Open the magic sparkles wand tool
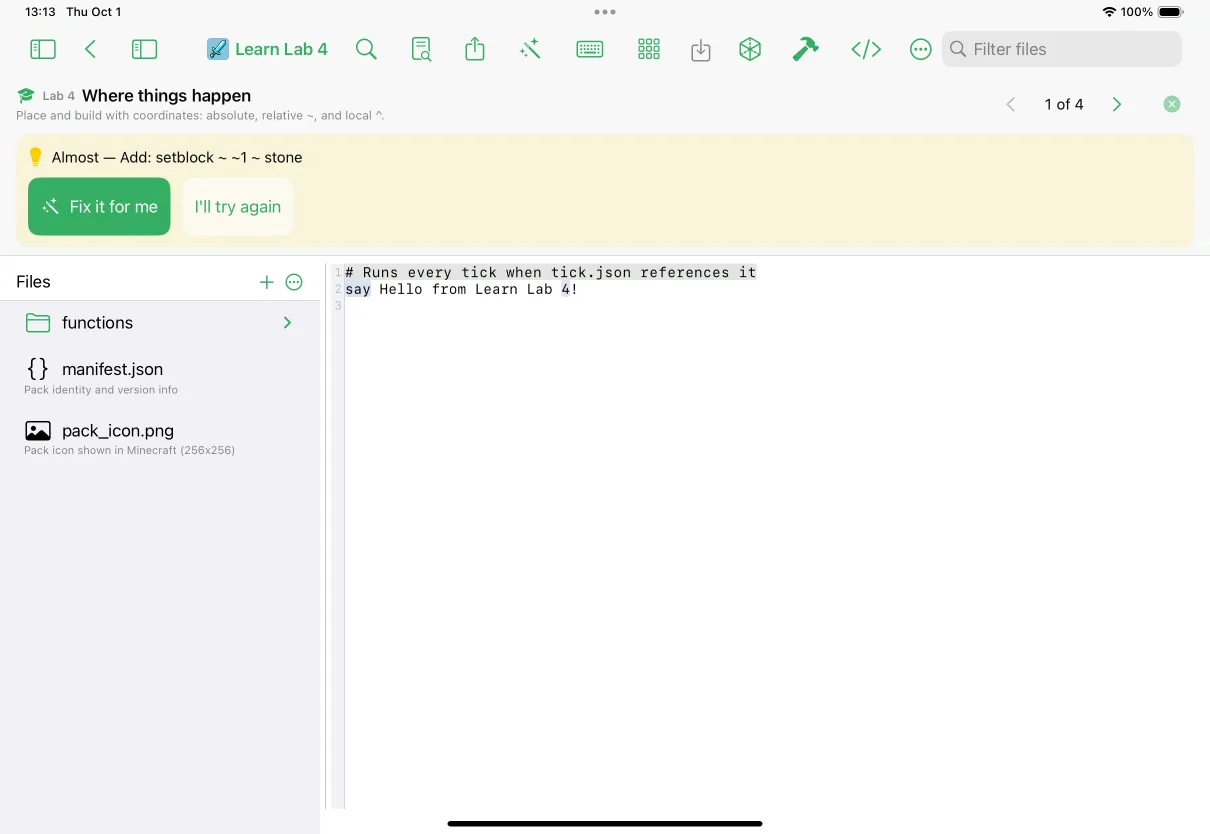 tap(530, 49)
